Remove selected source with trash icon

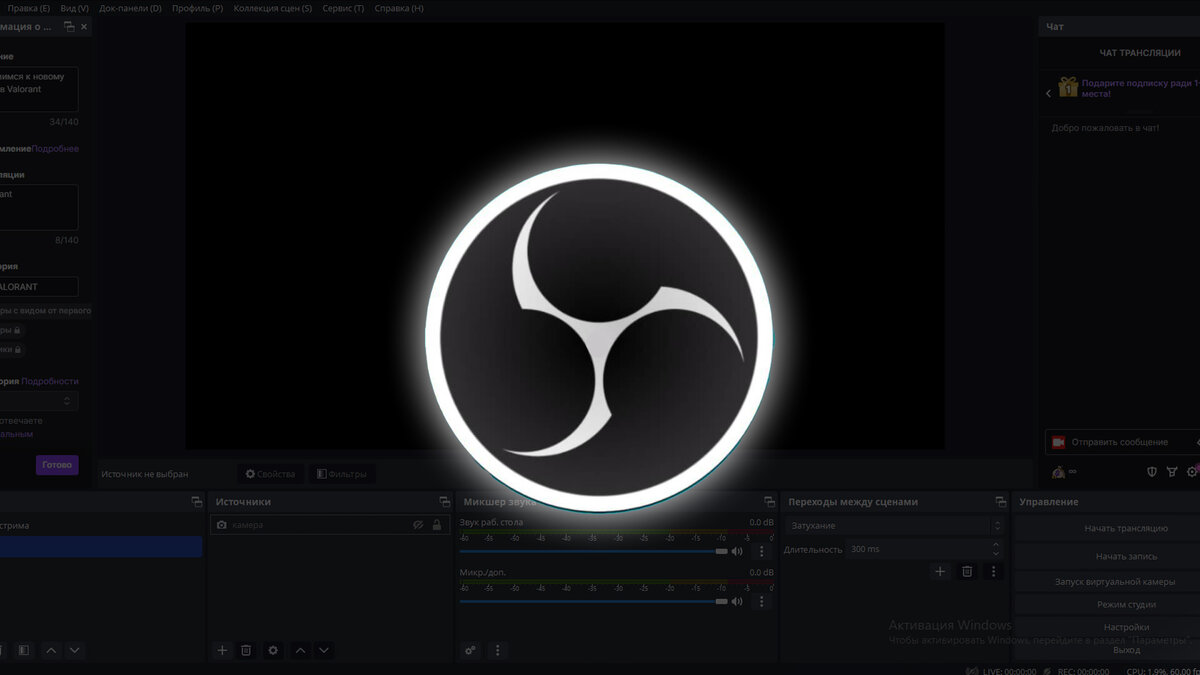point(246,650)
